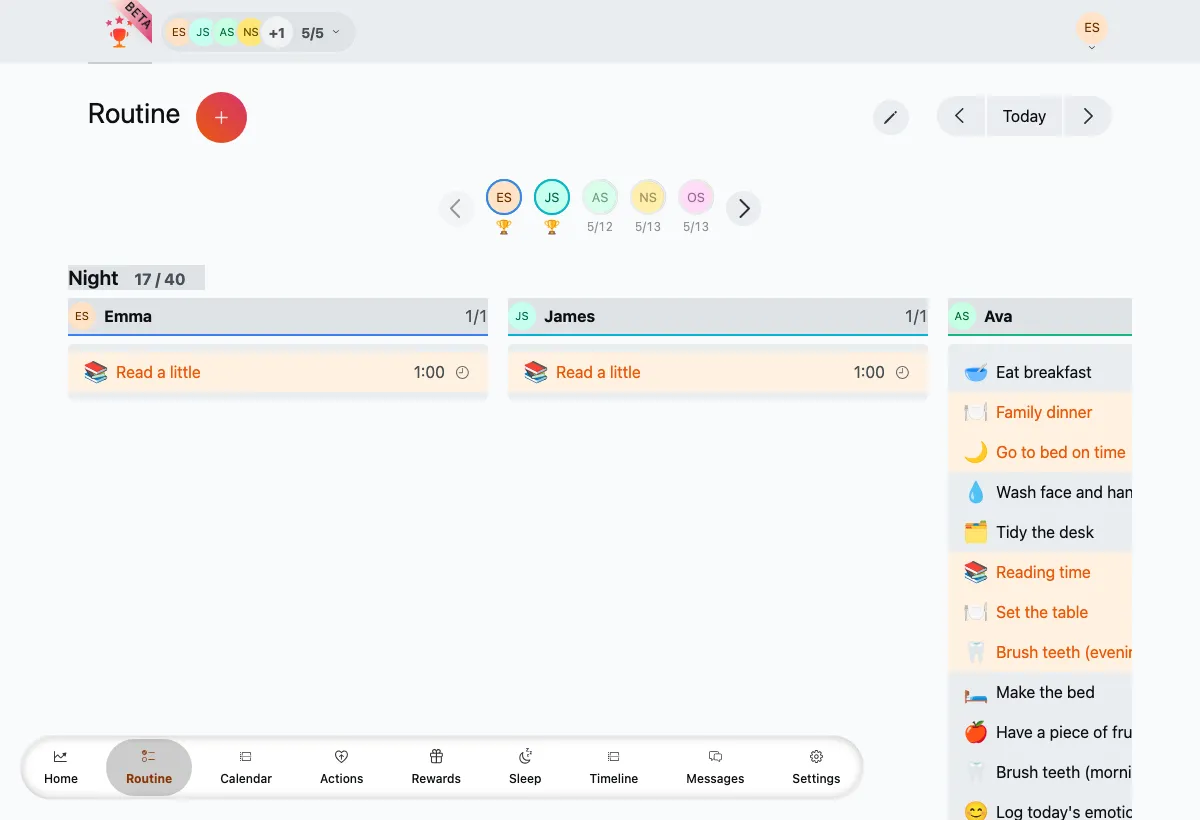1200x820 pixels.
Task: Click the +1 more members badge
Action: 276,33
